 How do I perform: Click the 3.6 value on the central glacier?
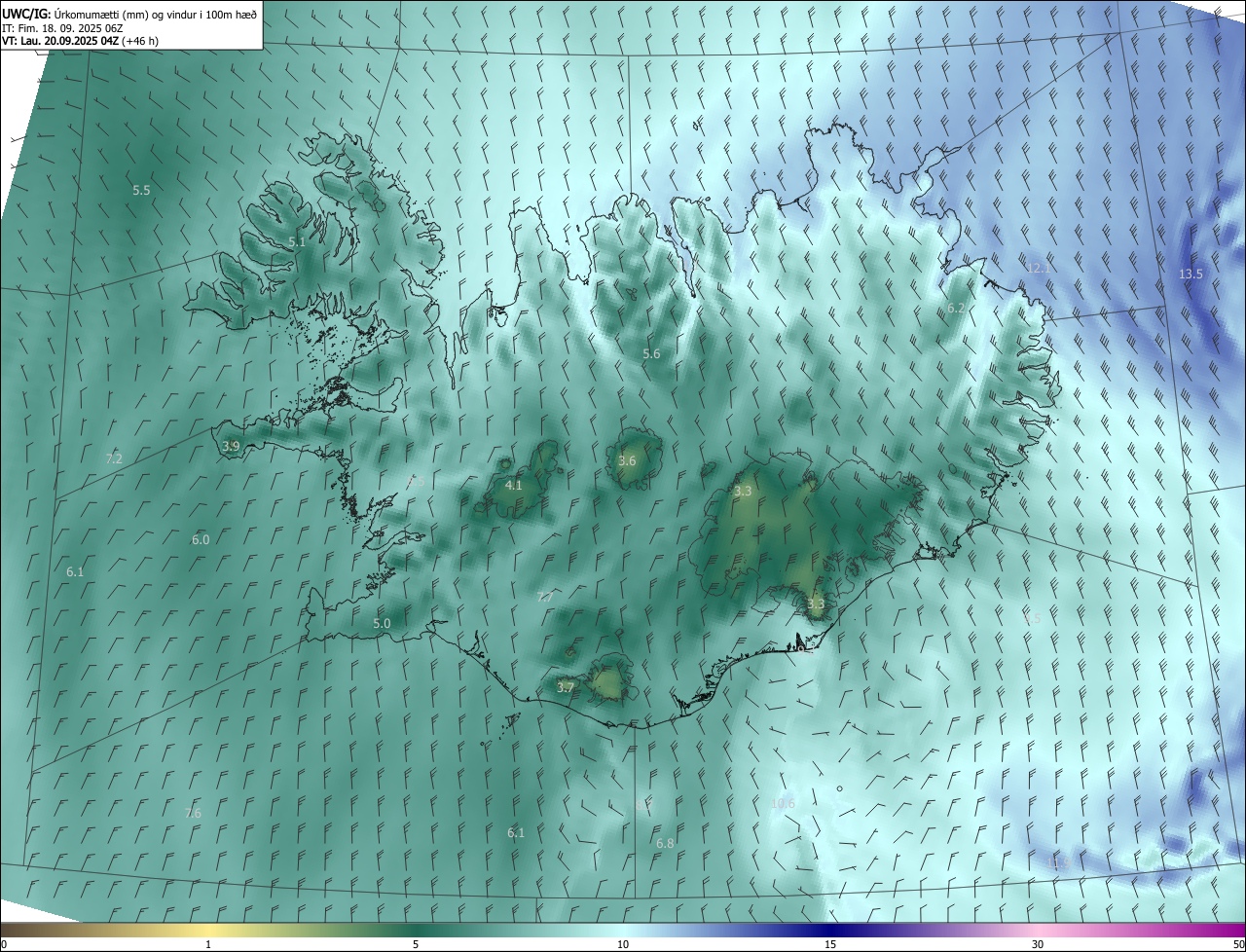click(627, 460)
